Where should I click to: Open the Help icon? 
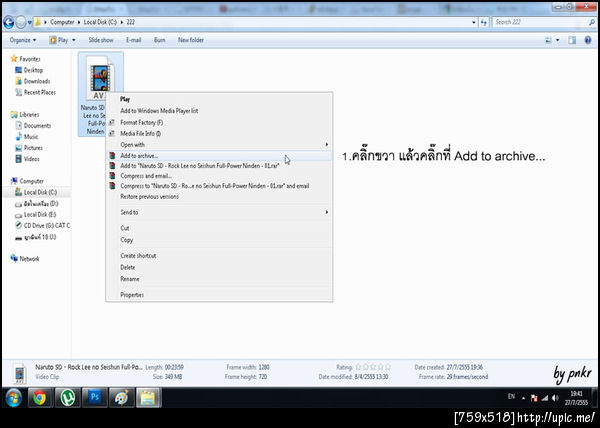(x=588, y=40)
